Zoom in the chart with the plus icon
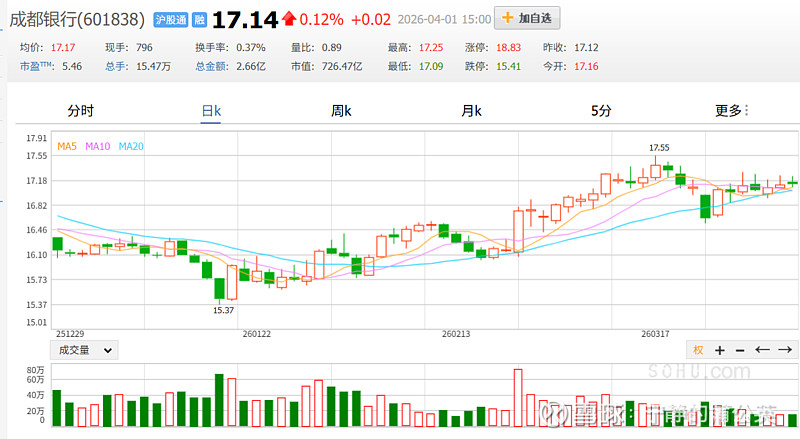The width and height of the screenshot is (800, 439). click(720, 350)
